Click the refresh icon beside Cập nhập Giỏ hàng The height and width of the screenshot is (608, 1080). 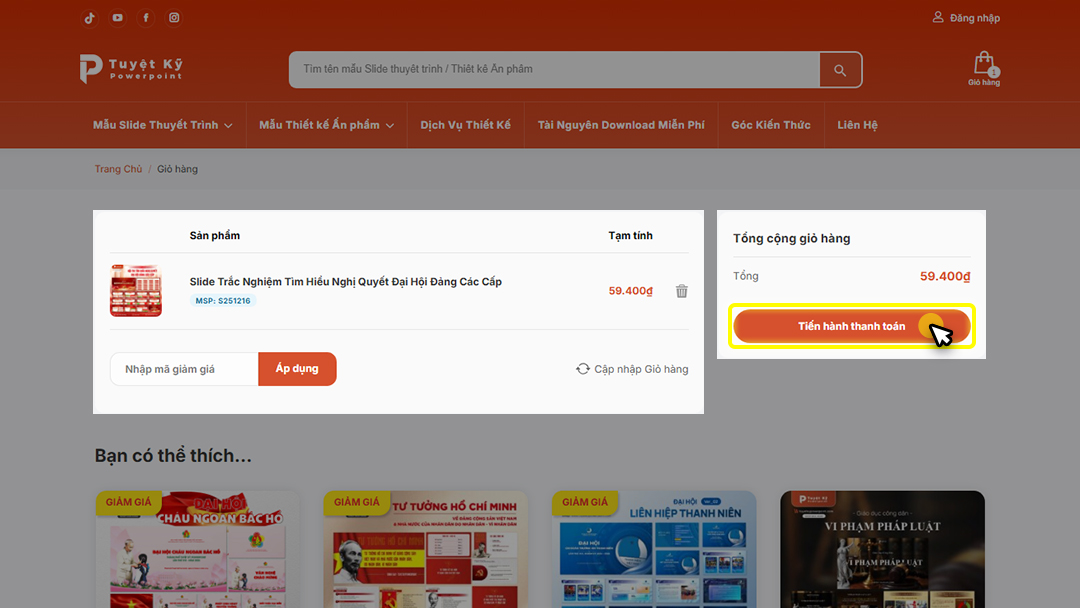pos(583,368)
